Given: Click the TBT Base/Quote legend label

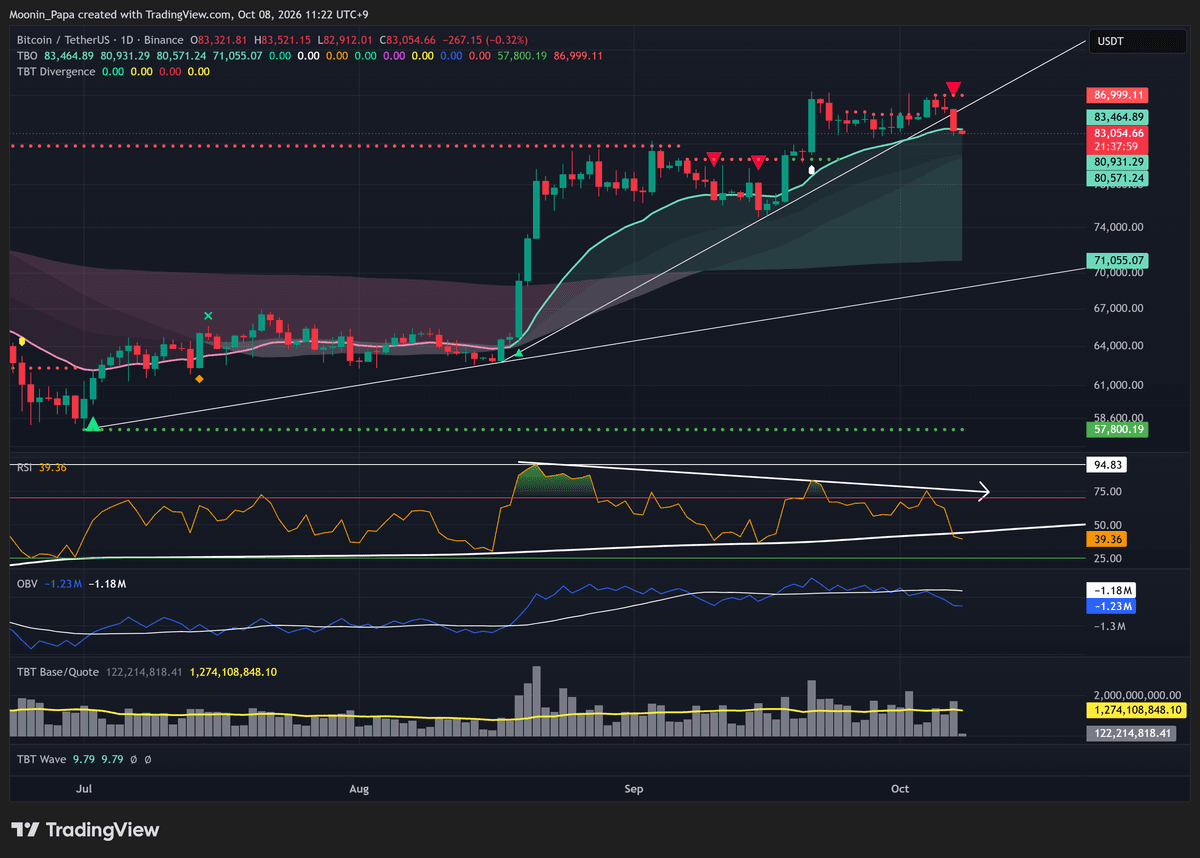Looking at the screenshot, I should tap(58, 672).
